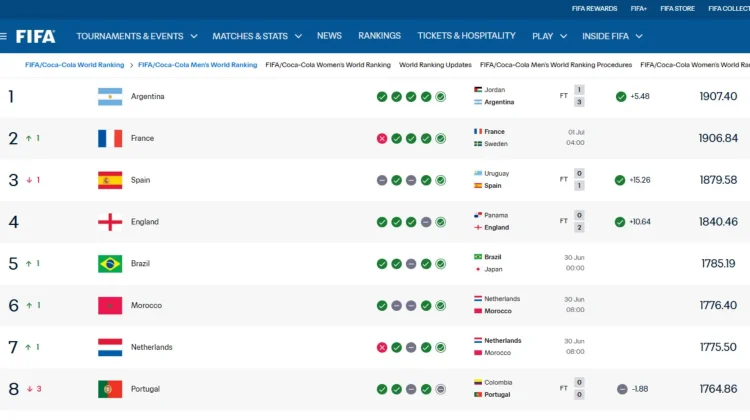Click Spain's total points 1879.58
Screen dimensions: 750x420
[x=718, y=180]
